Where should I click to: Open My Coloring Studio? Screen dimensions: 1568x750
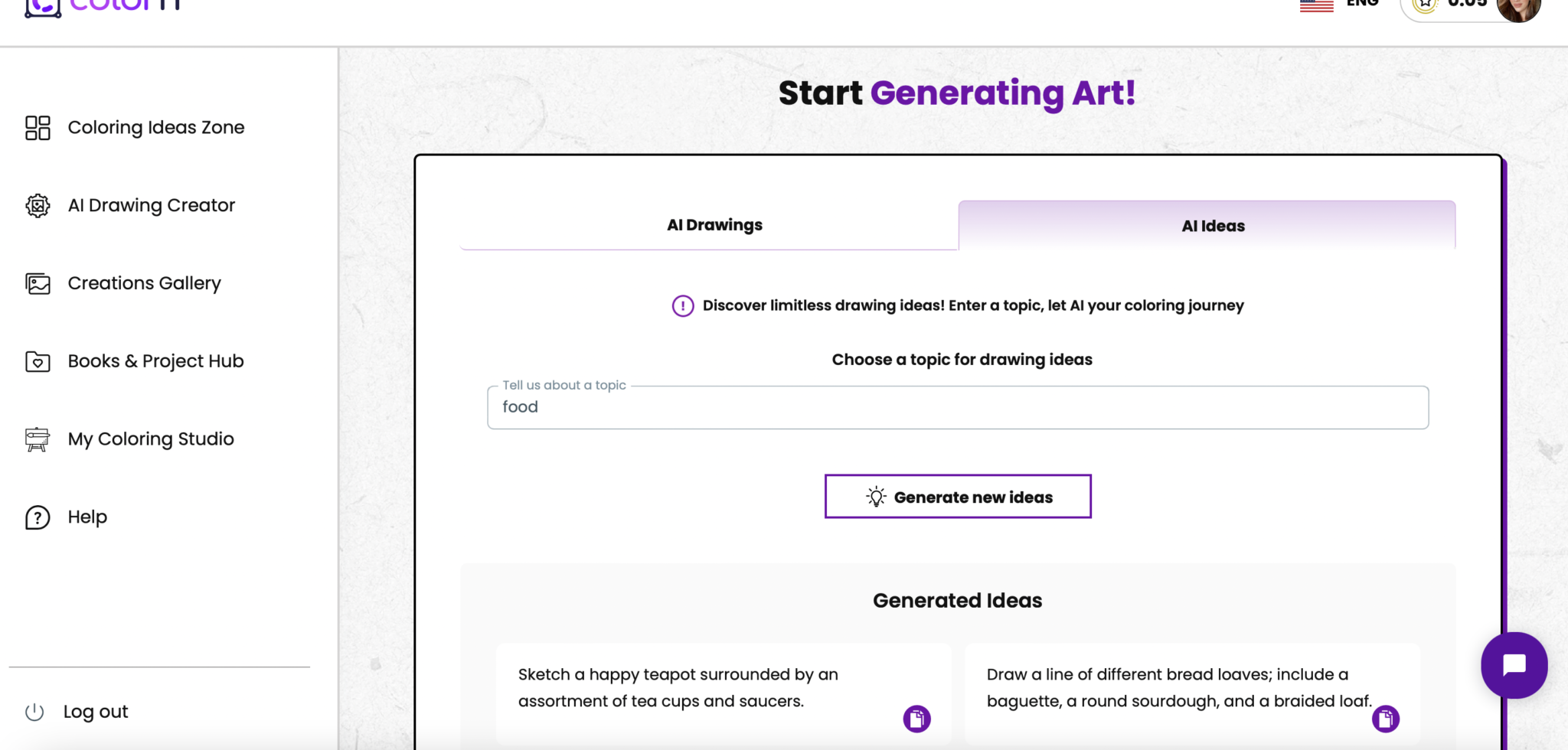click(150, 439)
